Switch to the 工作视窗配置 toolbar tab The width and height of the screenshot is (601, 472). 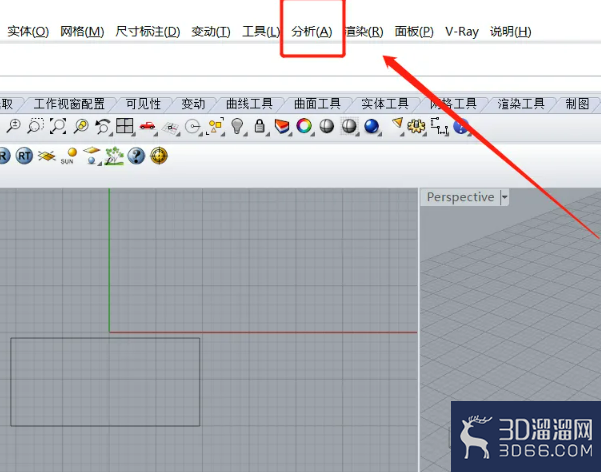click(69, 104)
